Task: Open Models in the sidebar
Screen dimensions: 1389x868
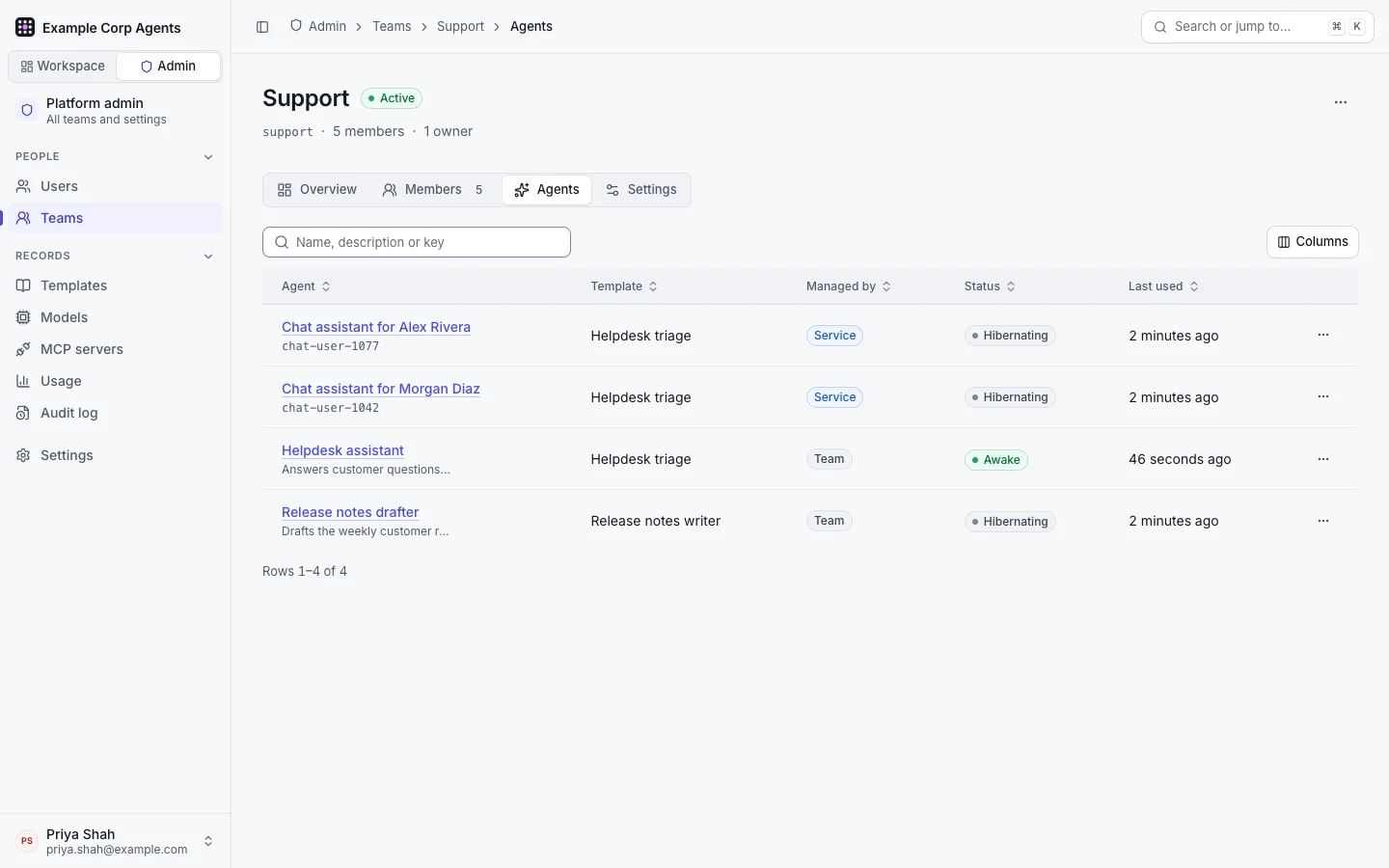Action: click(116, 317)
